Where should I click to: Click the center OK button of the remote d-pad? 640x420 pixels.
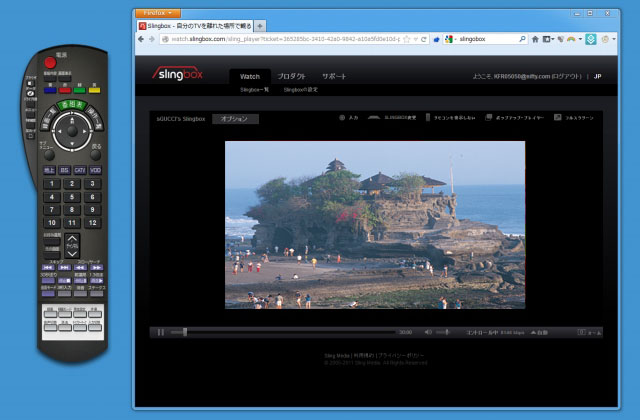[x=72, y=131]
